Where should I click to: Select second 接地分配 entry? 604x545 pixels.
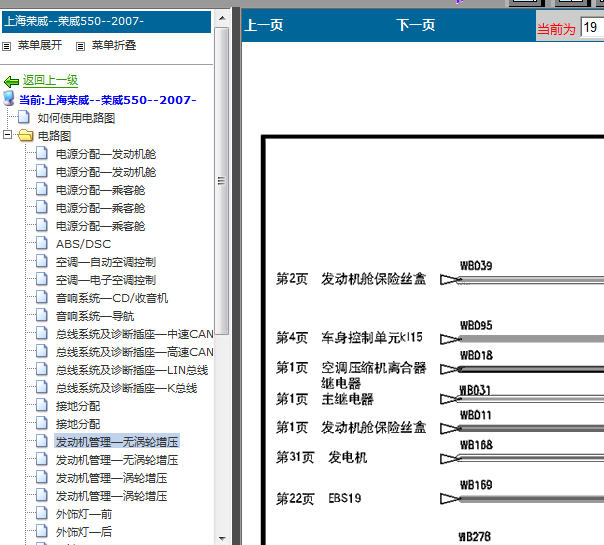(78, 424)
